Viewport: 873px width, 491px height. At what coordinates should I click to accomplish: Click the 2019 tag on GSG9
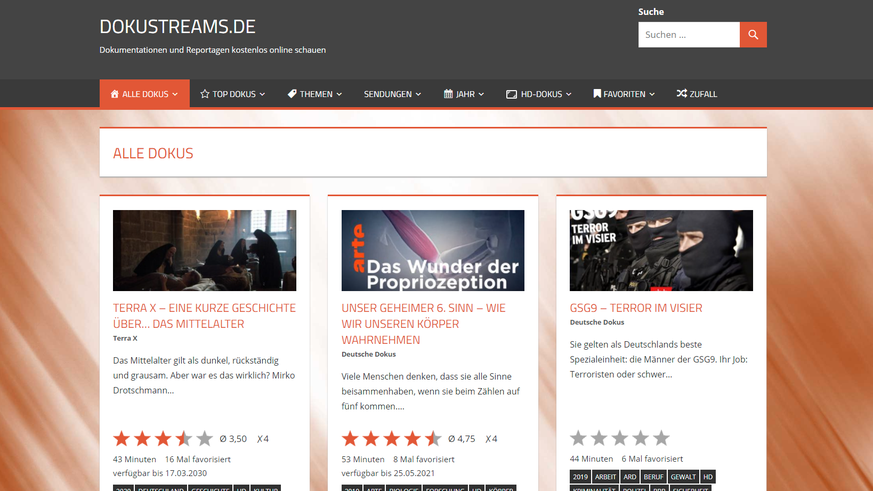coord(580,477)
